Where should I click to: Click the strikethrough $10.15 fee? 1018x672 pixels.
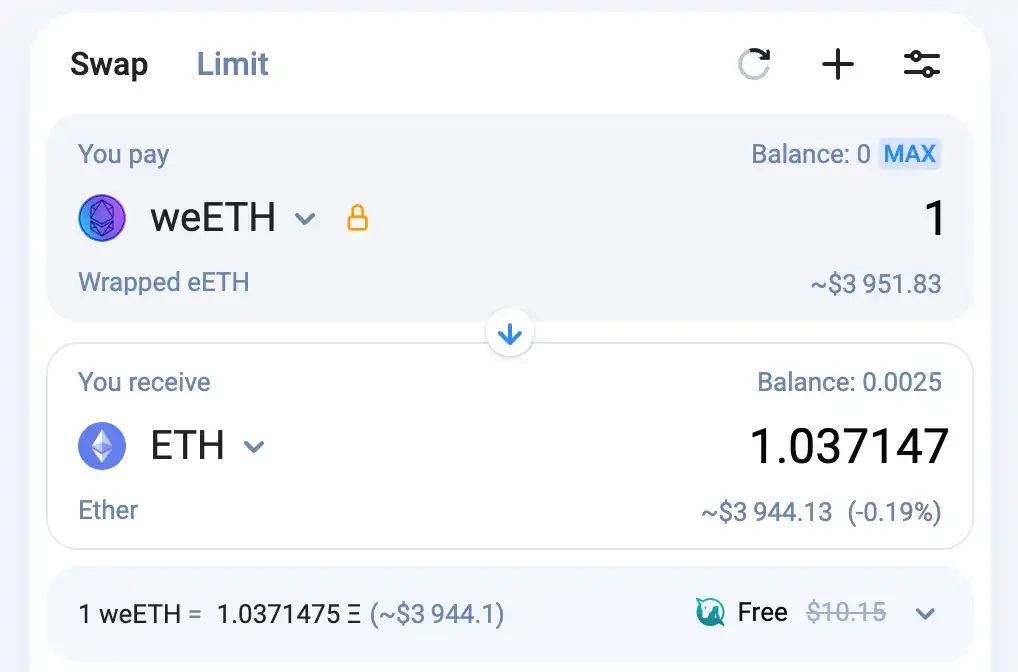pyautogui.click(x=846, y=612)
